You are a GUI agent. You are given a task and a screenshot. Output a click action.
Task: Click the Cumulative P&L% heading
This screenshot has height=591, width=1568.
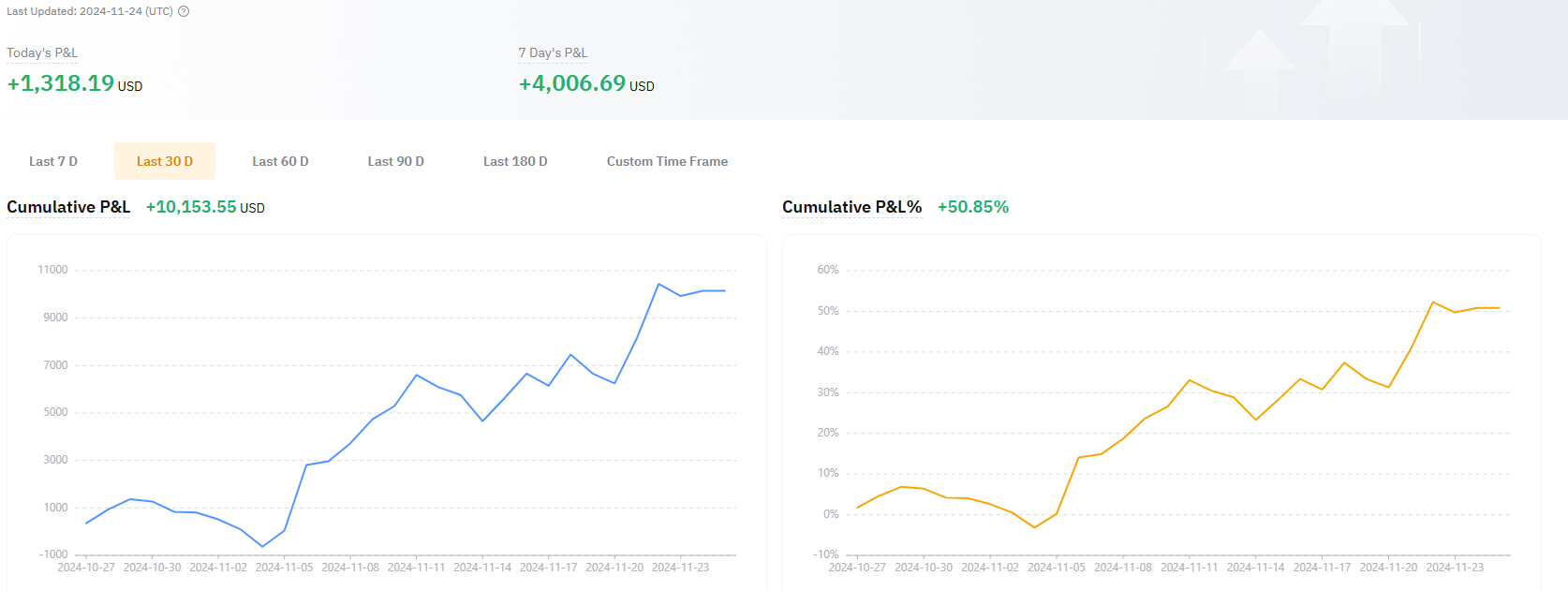851,207
